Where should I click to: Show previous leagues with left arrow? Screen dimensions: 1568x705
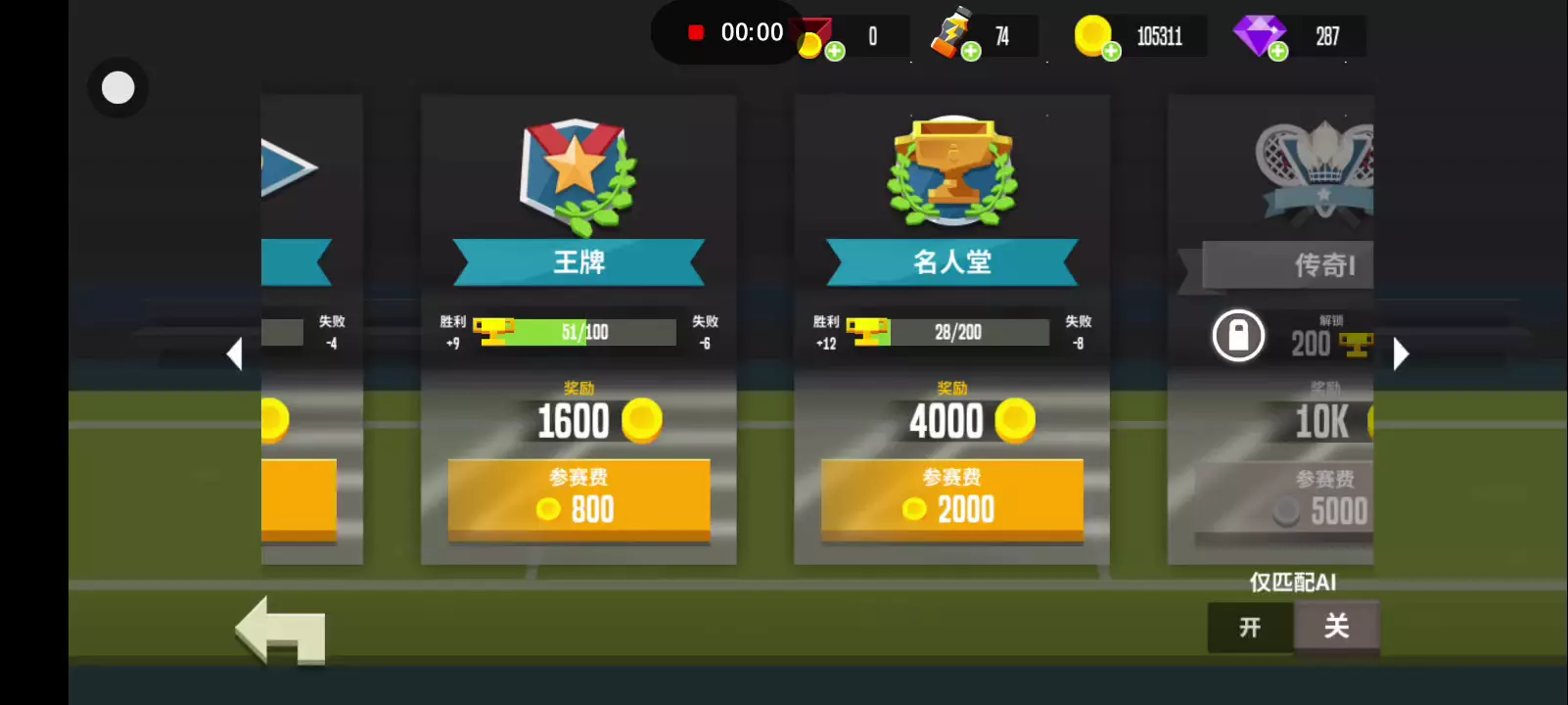(234, 353)
